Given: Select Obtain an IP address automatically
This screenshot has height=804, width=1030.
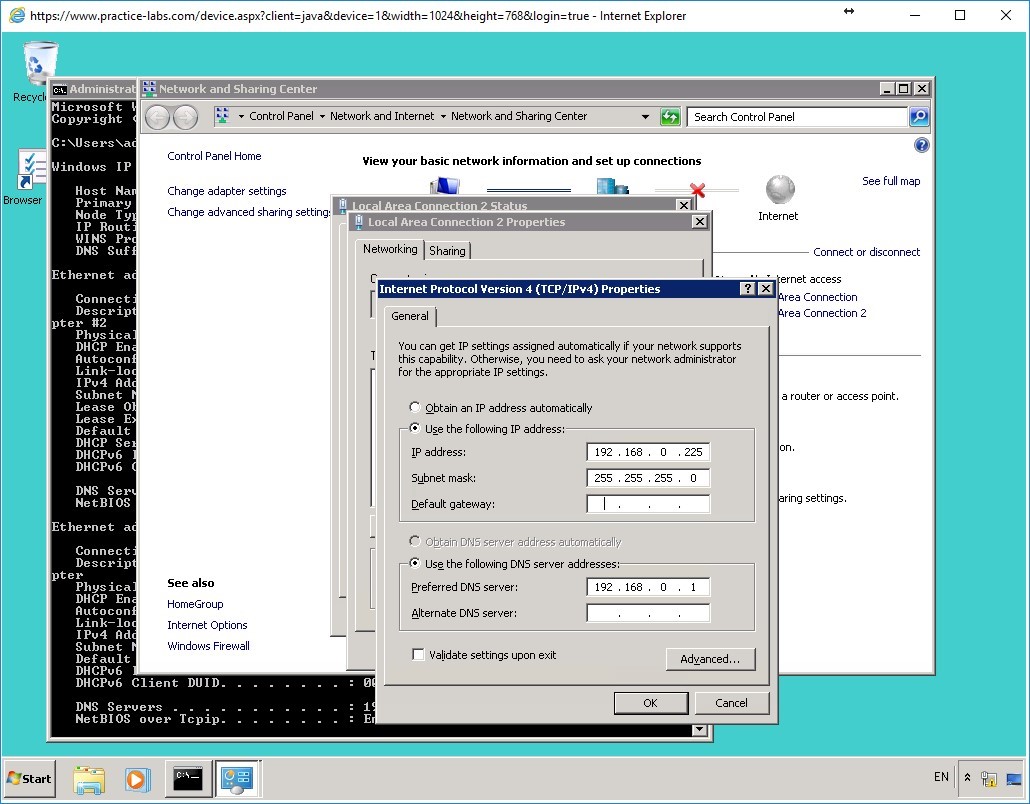Looking at the screenshot, I should (x=415, y=407).
